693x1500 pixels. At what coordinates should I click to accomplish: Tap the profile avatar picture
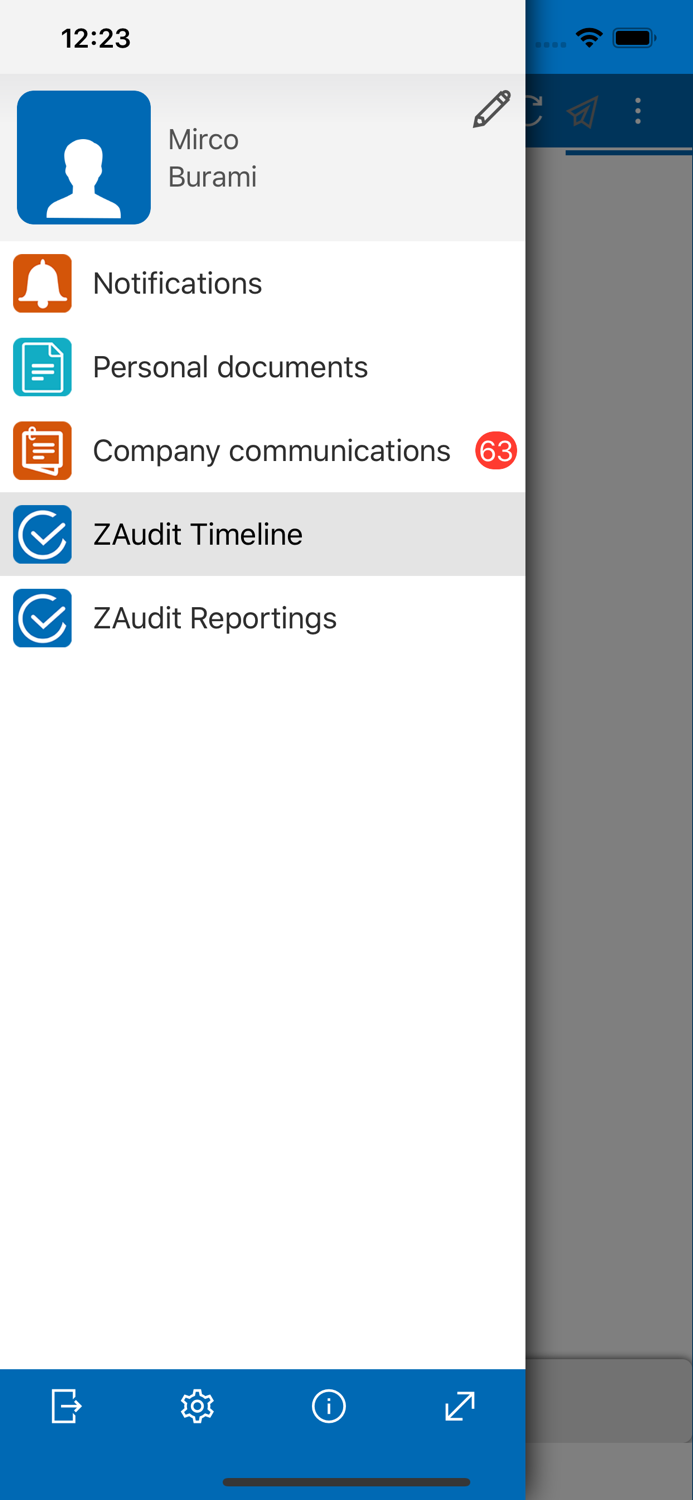(84, 157)
